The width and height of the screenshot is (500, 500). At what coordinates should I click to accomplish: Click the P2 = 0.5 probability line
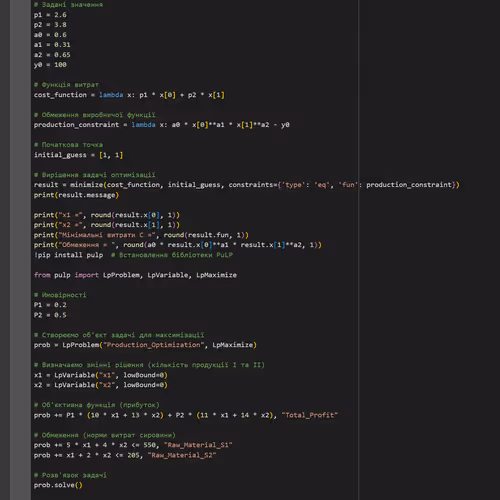click(50, 315)
